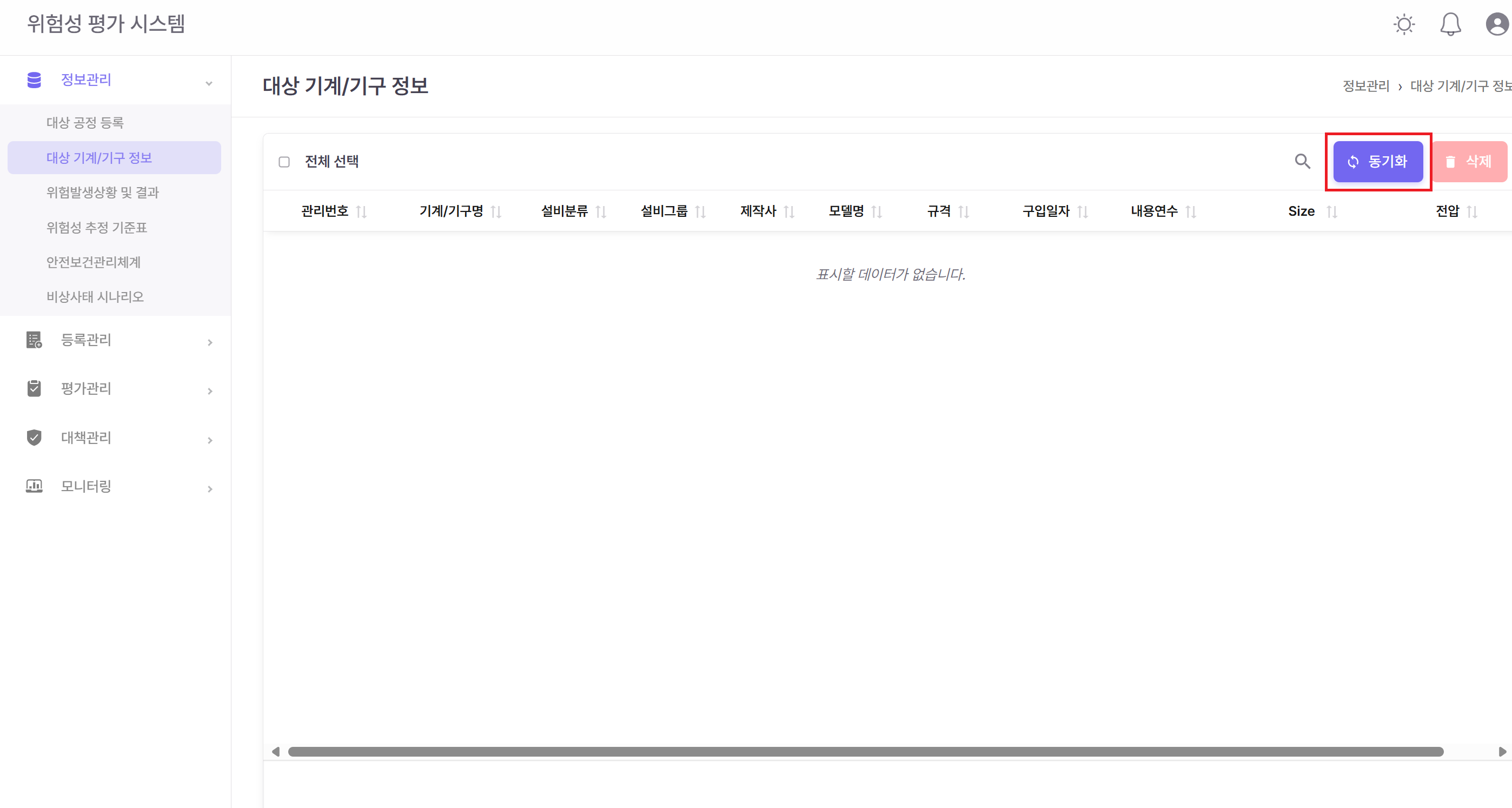Click the 모니터링 monitor icon
The image size is (1512, 808).
(34, 486)
